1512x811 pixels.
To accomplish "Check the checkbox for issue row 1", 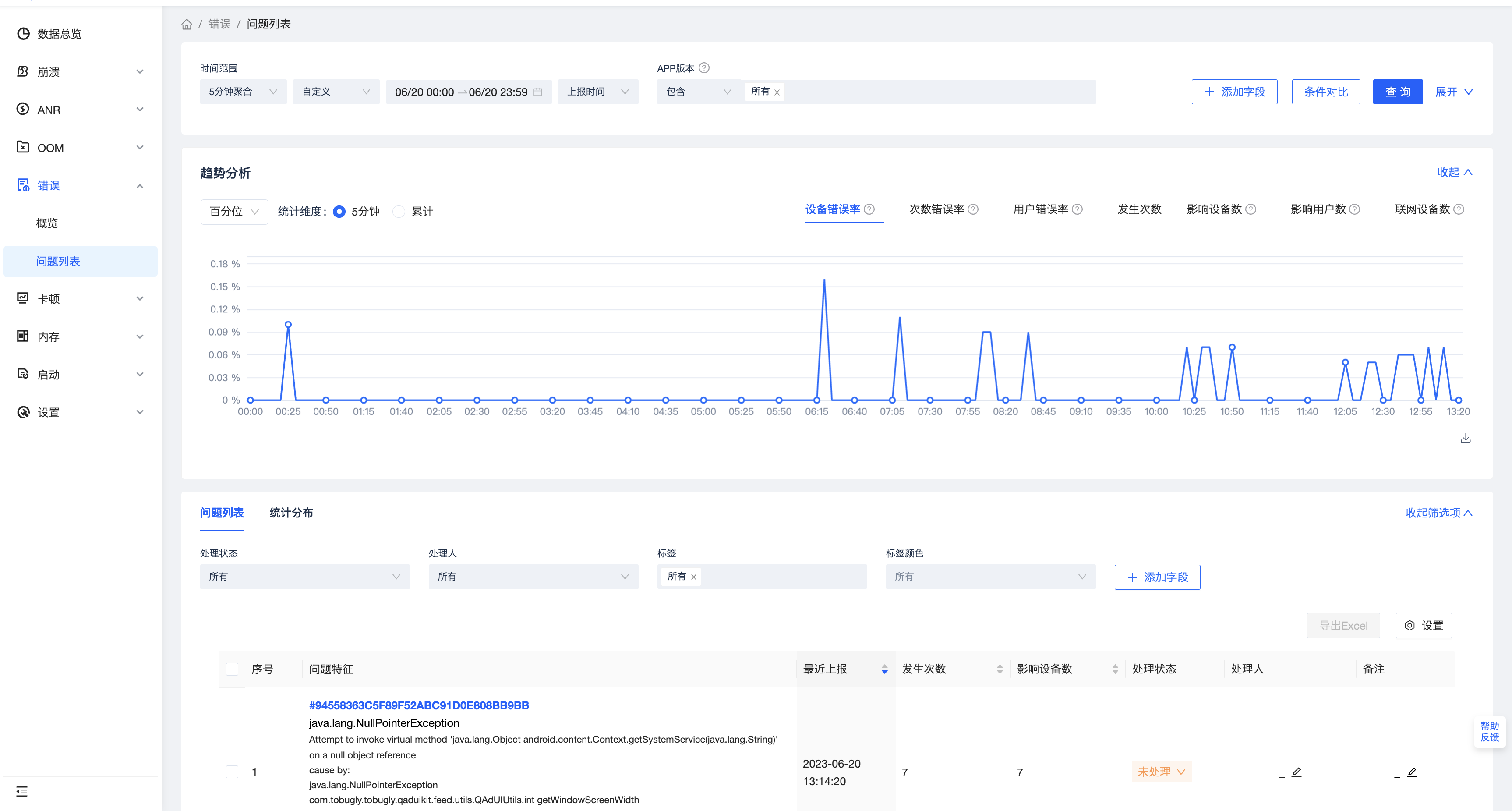I will 233,772.
